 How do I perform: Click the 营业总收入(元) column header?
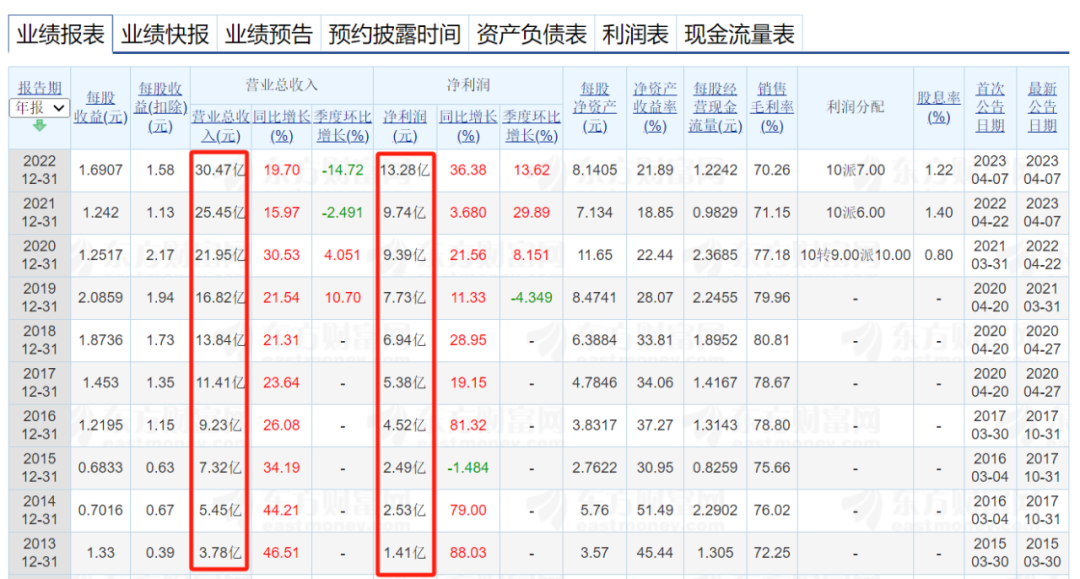pyautogui.click(x=216, y=126)
